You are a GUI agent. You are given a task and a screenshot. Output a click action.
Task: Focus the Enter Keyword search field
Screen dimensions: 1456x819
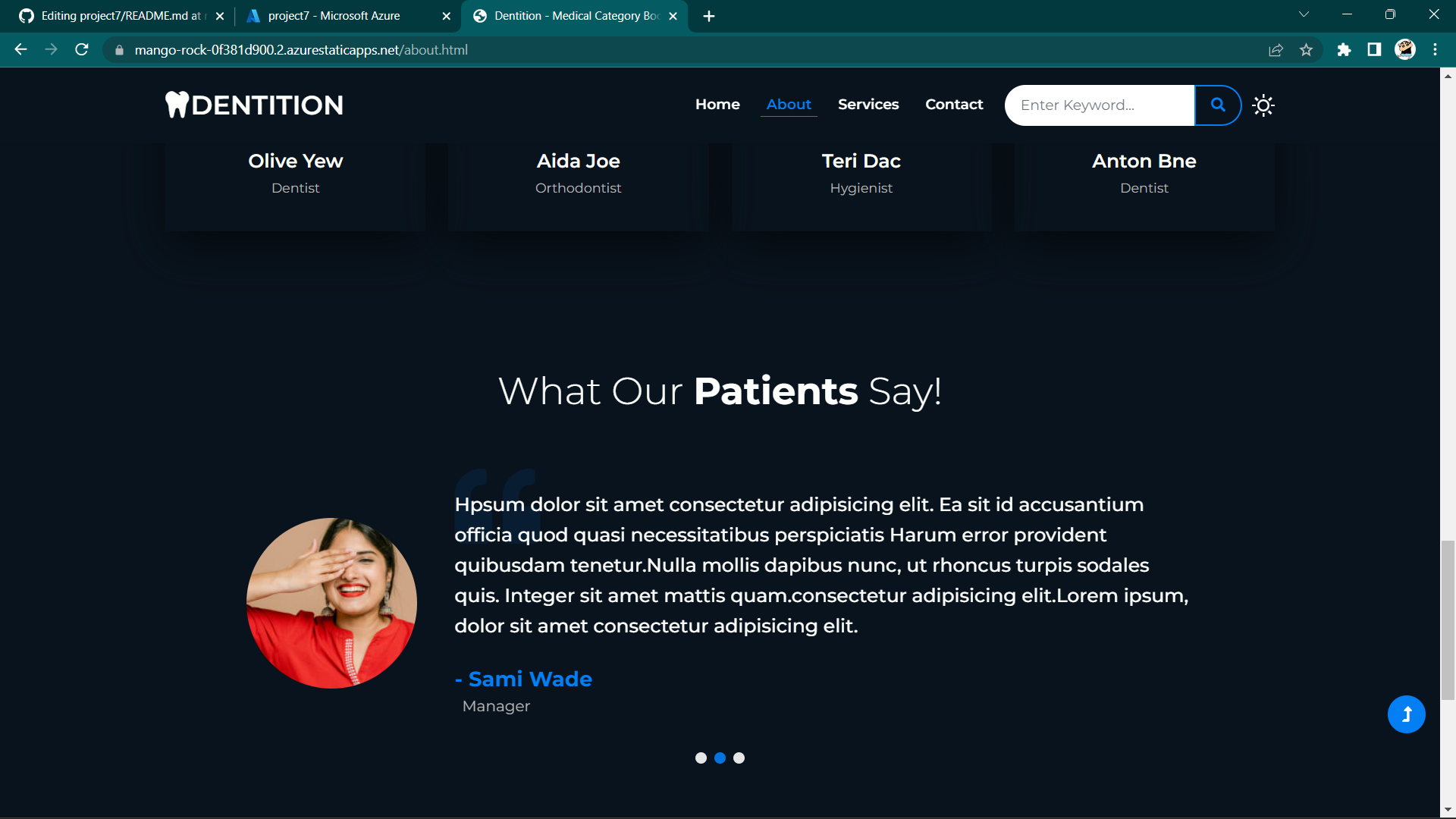(1099, 105)
